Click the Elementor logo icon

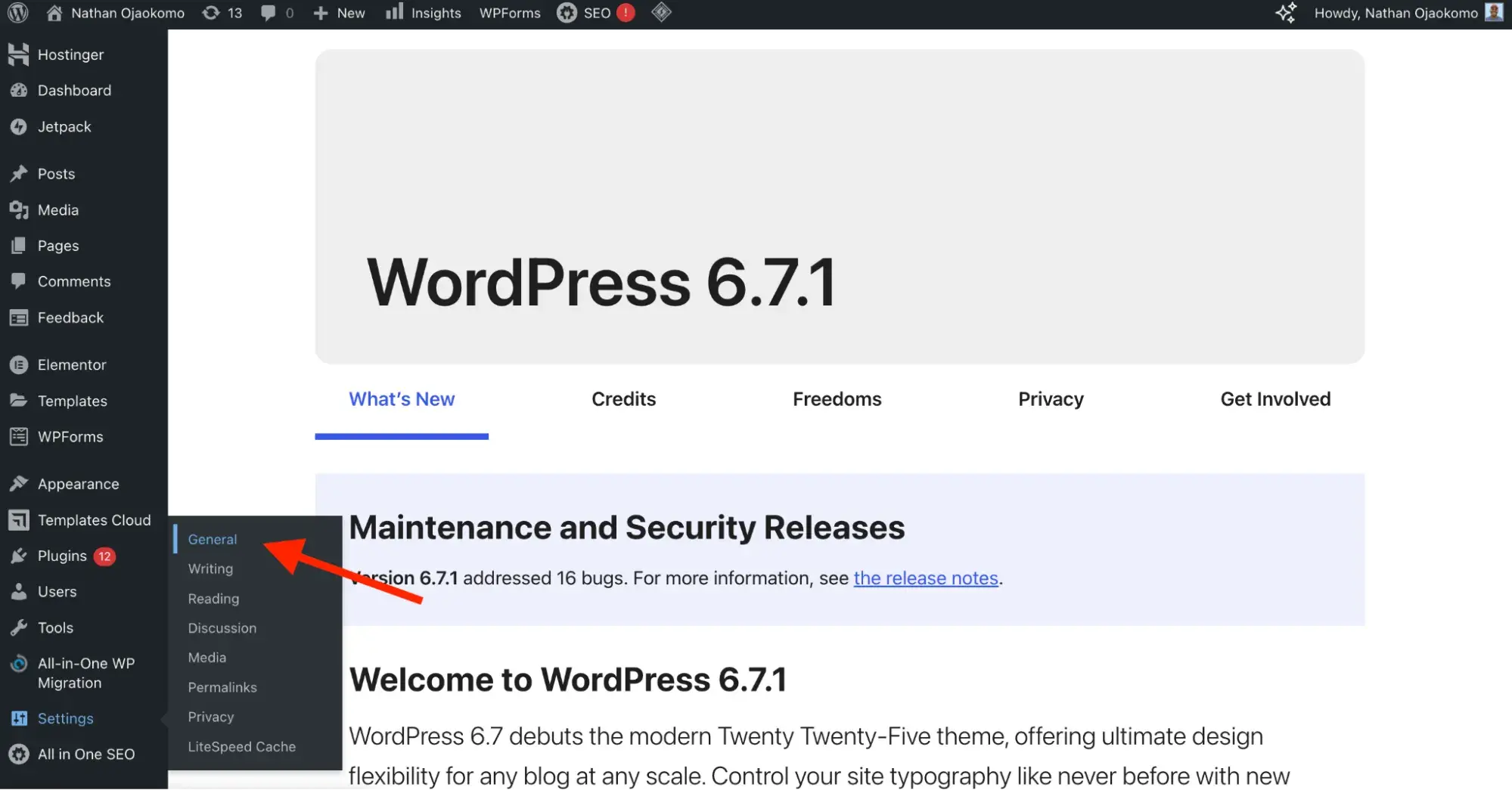[19, 364]
